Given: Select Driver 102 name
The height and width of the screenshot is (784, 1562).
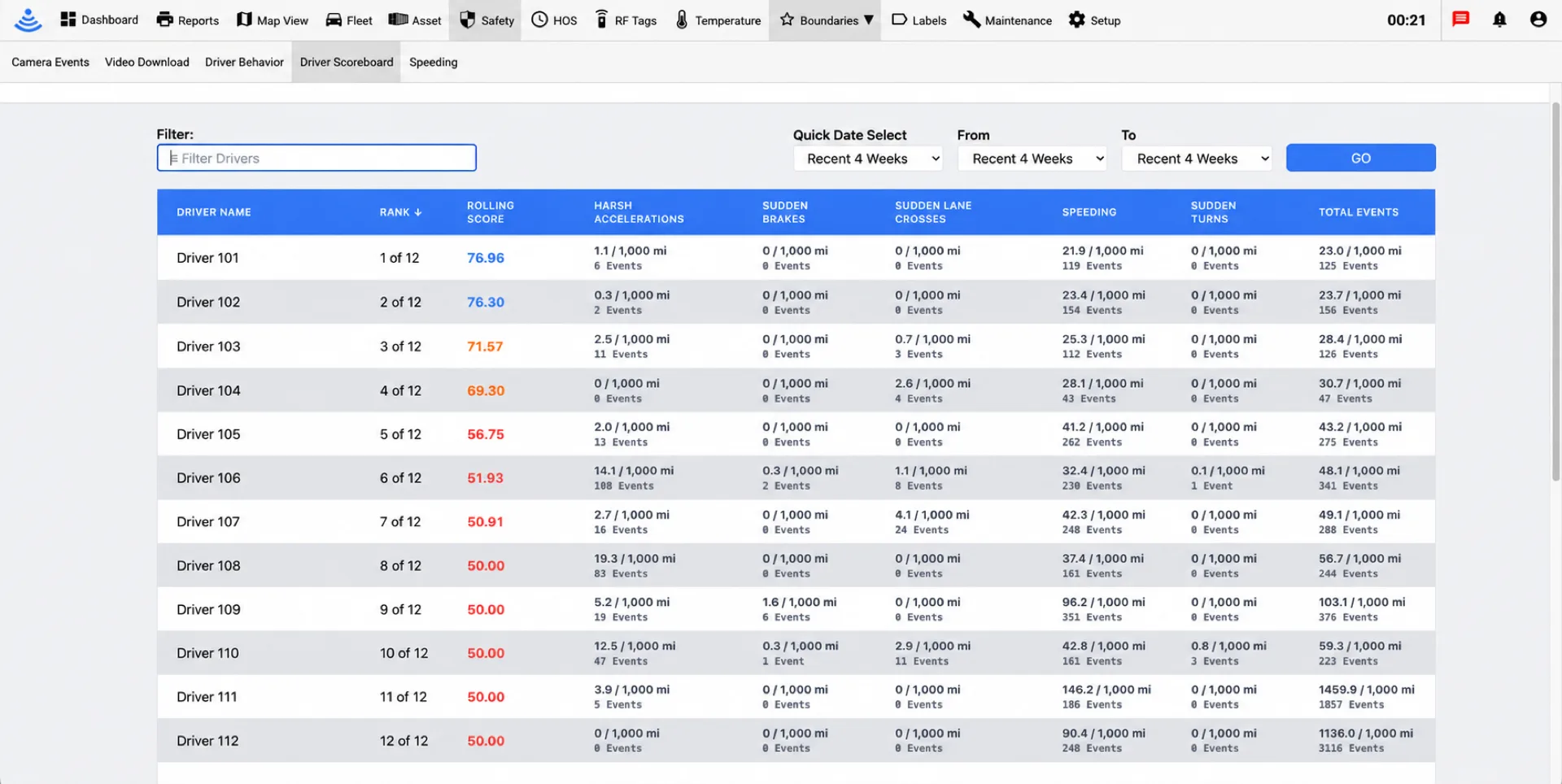Looking at the screenshot, I should coord(208,302).
